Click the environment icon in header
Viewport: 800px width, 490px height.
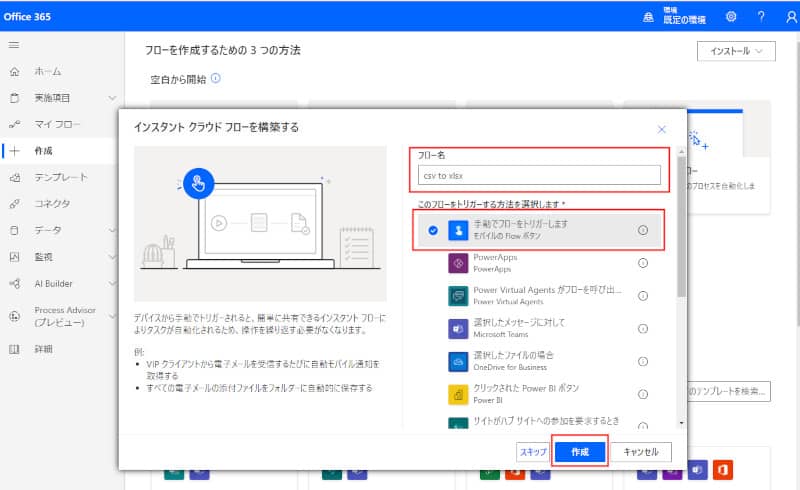pyautogui.click(x=648, y=17)
